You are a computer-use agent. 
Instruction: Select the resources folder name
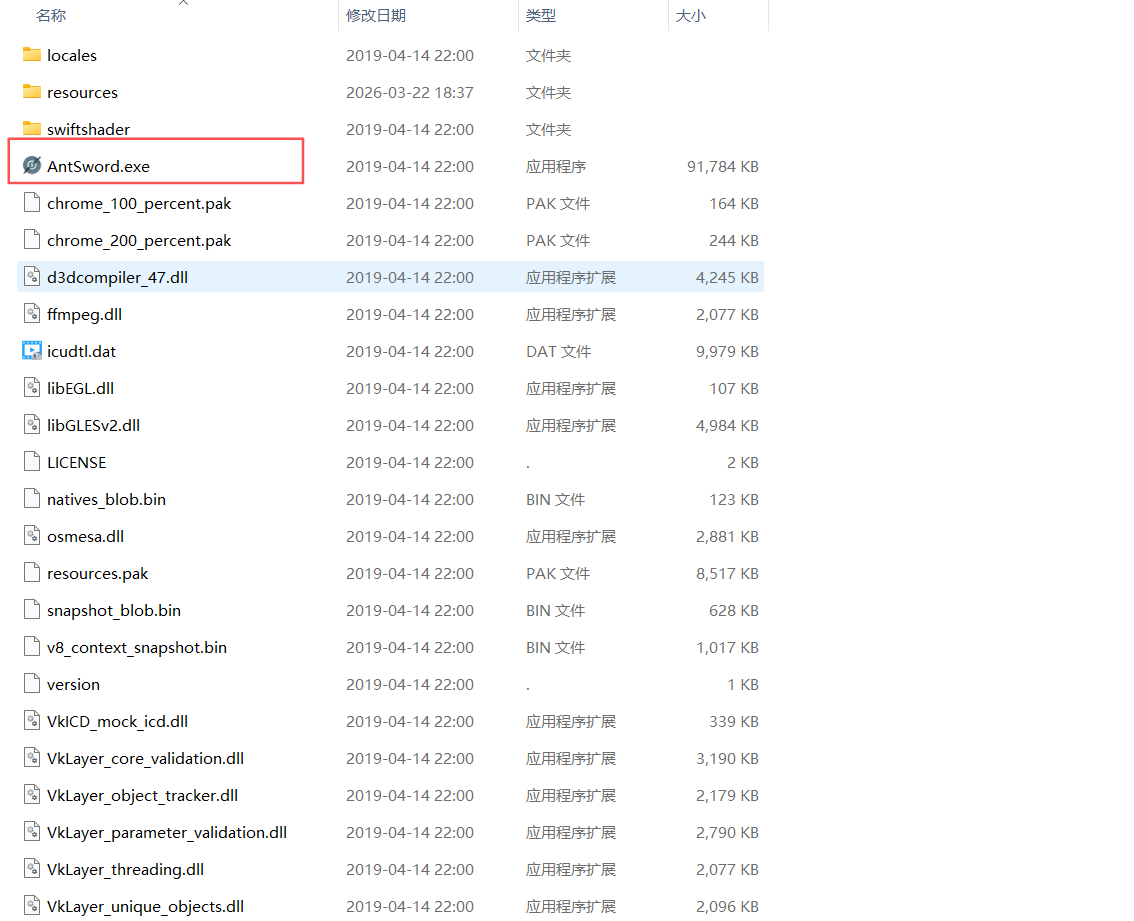point(82,93)
